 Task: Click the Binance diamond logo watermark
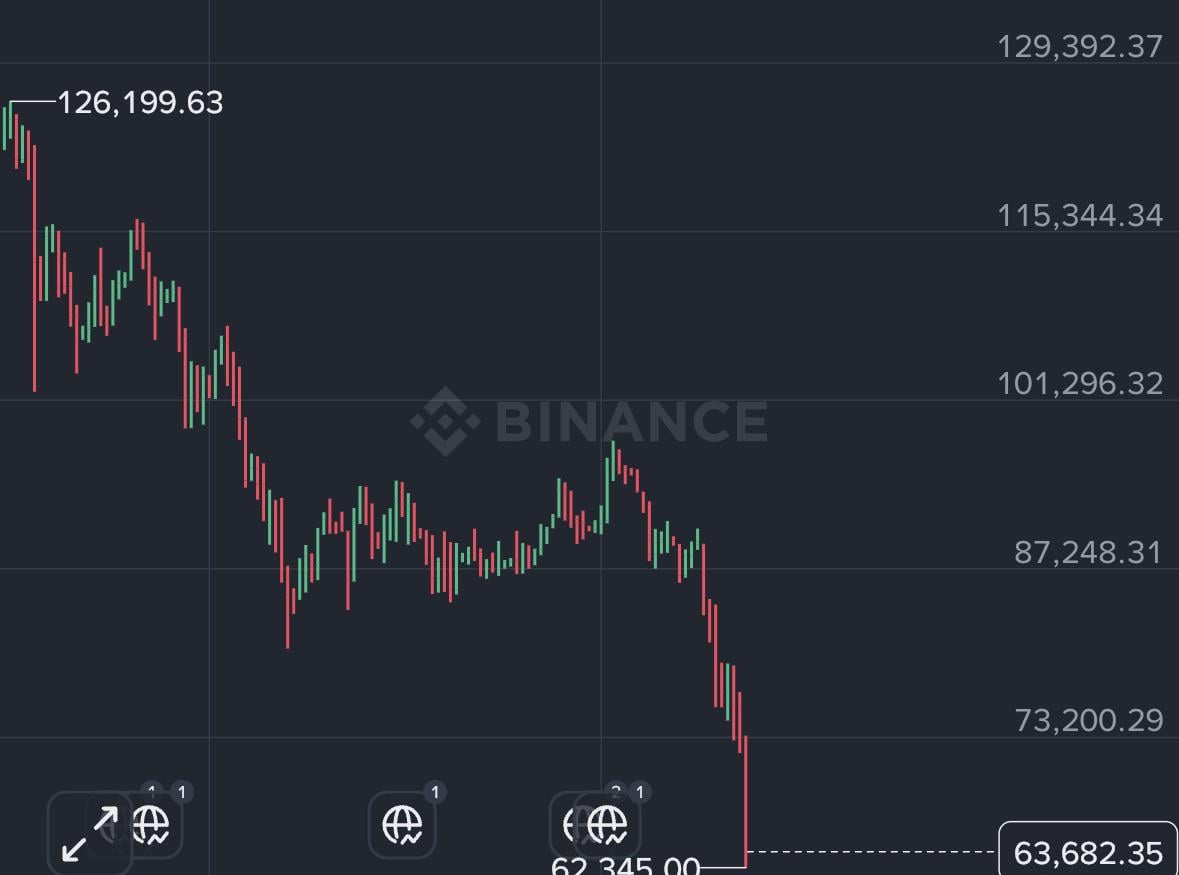click(x=445, y=421)
